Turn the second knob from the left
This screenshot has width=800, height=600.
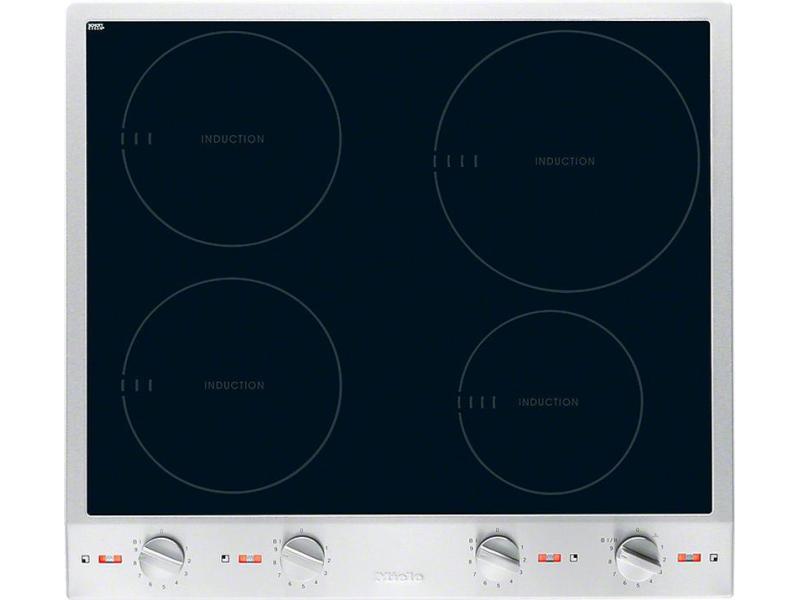pos(303,557)
